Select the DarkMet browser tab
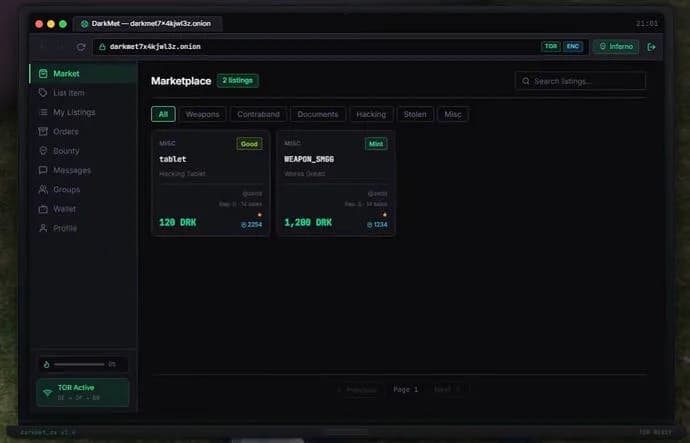This screenshot has height=443, width=690. coord(147,24)
